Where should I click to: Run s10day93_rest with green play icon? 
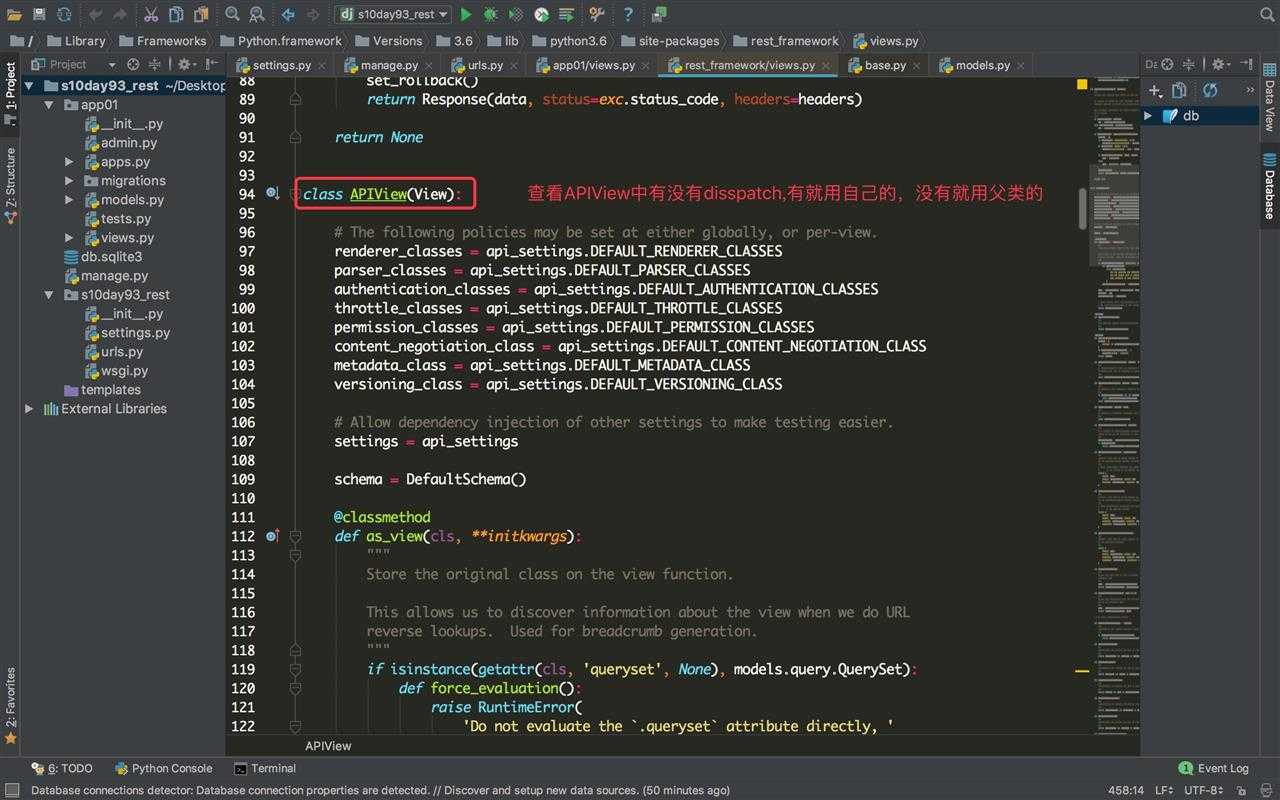(x=466, y=14)
